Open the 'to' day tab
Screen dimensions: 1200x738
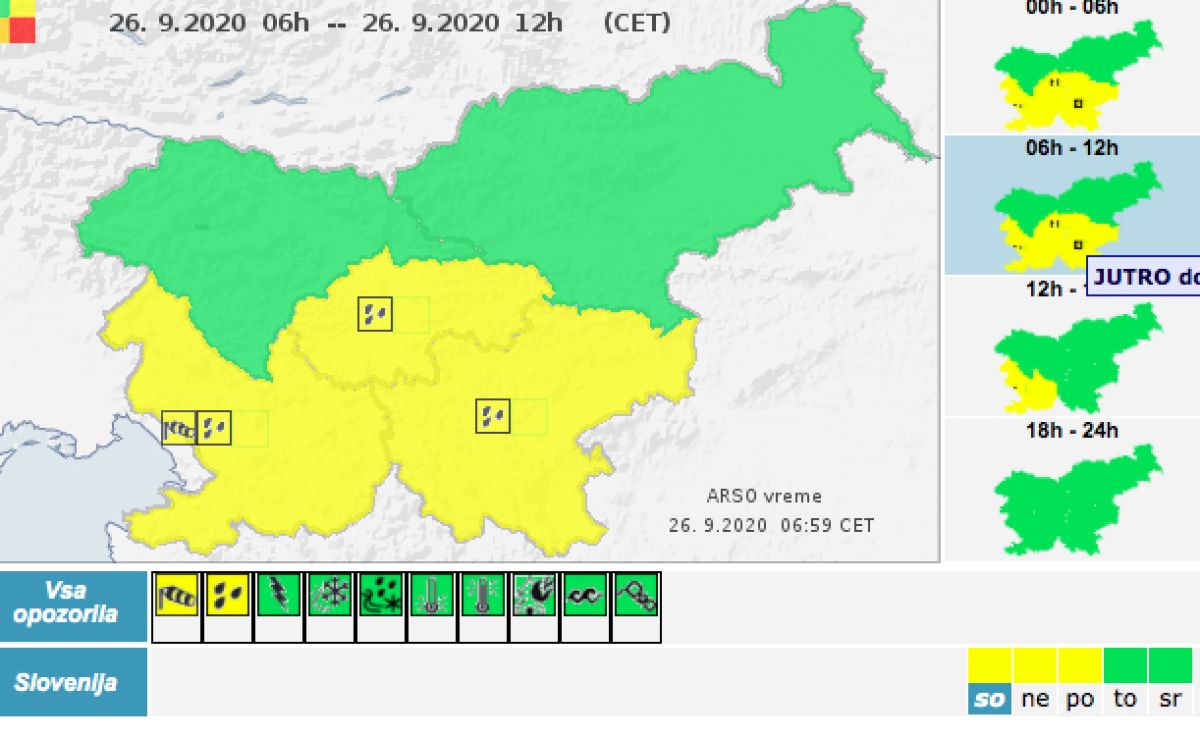point(1125,700)
